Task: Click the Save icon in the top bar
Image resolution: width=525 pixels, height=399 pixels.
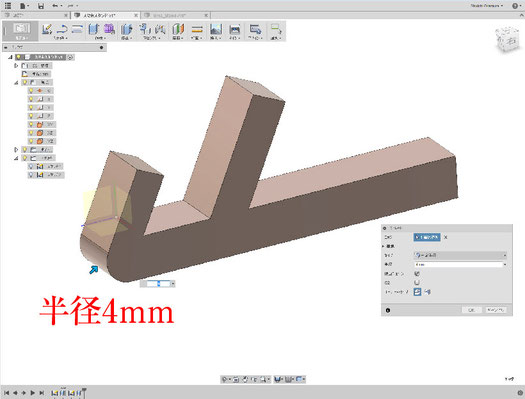Action: (41, 6)
